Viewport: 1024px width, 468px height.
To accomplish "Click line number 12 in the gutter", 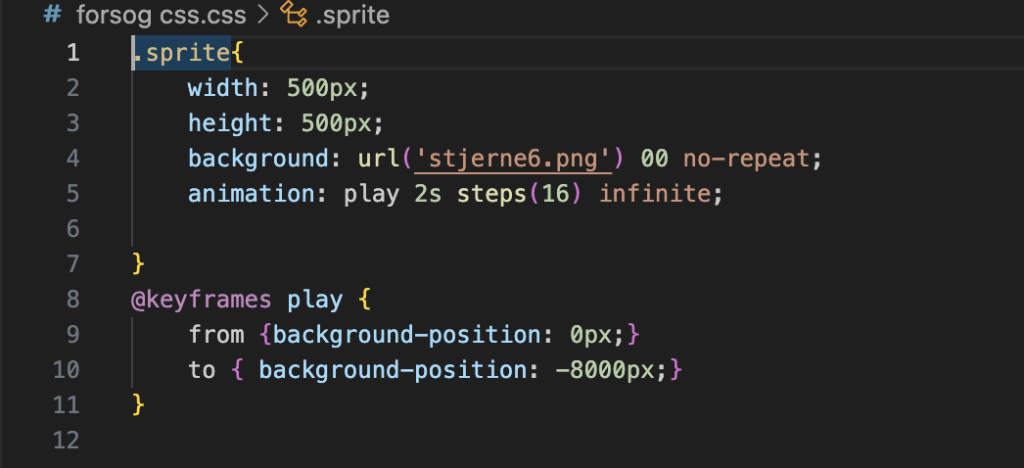I will coord(66,439).
